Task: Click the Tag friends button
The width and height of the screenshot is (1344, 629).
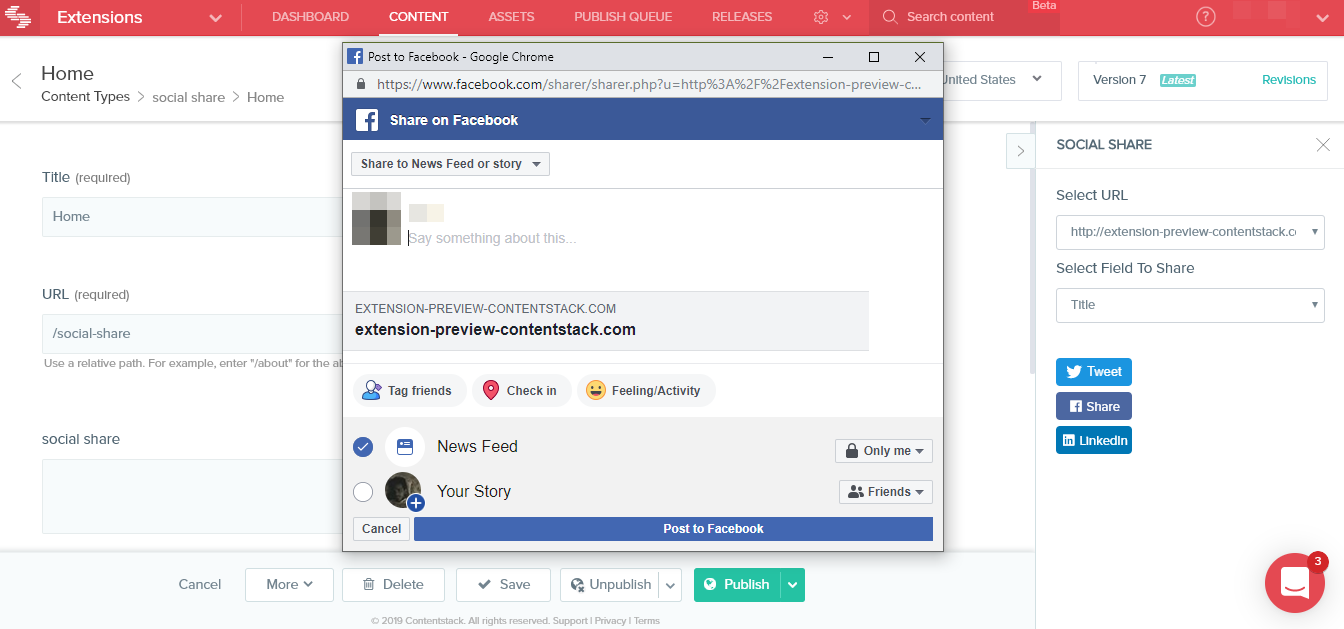Action: coord(409,391)
